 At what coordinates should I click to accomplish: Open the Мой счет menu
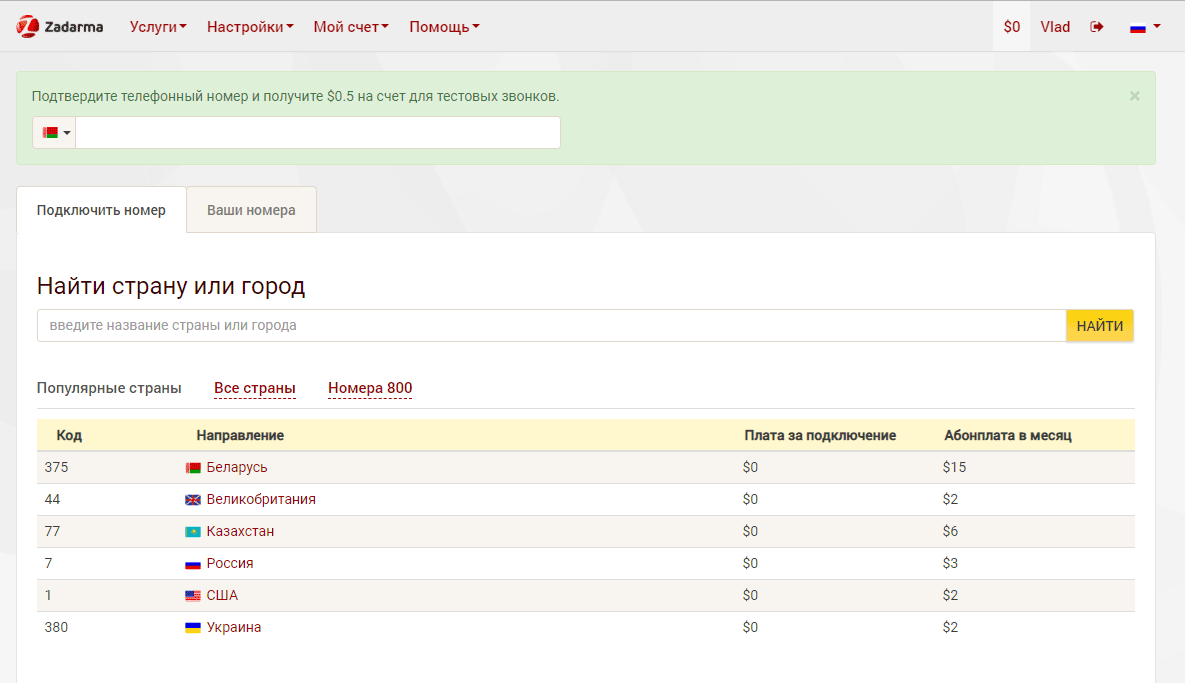point(351,27)
